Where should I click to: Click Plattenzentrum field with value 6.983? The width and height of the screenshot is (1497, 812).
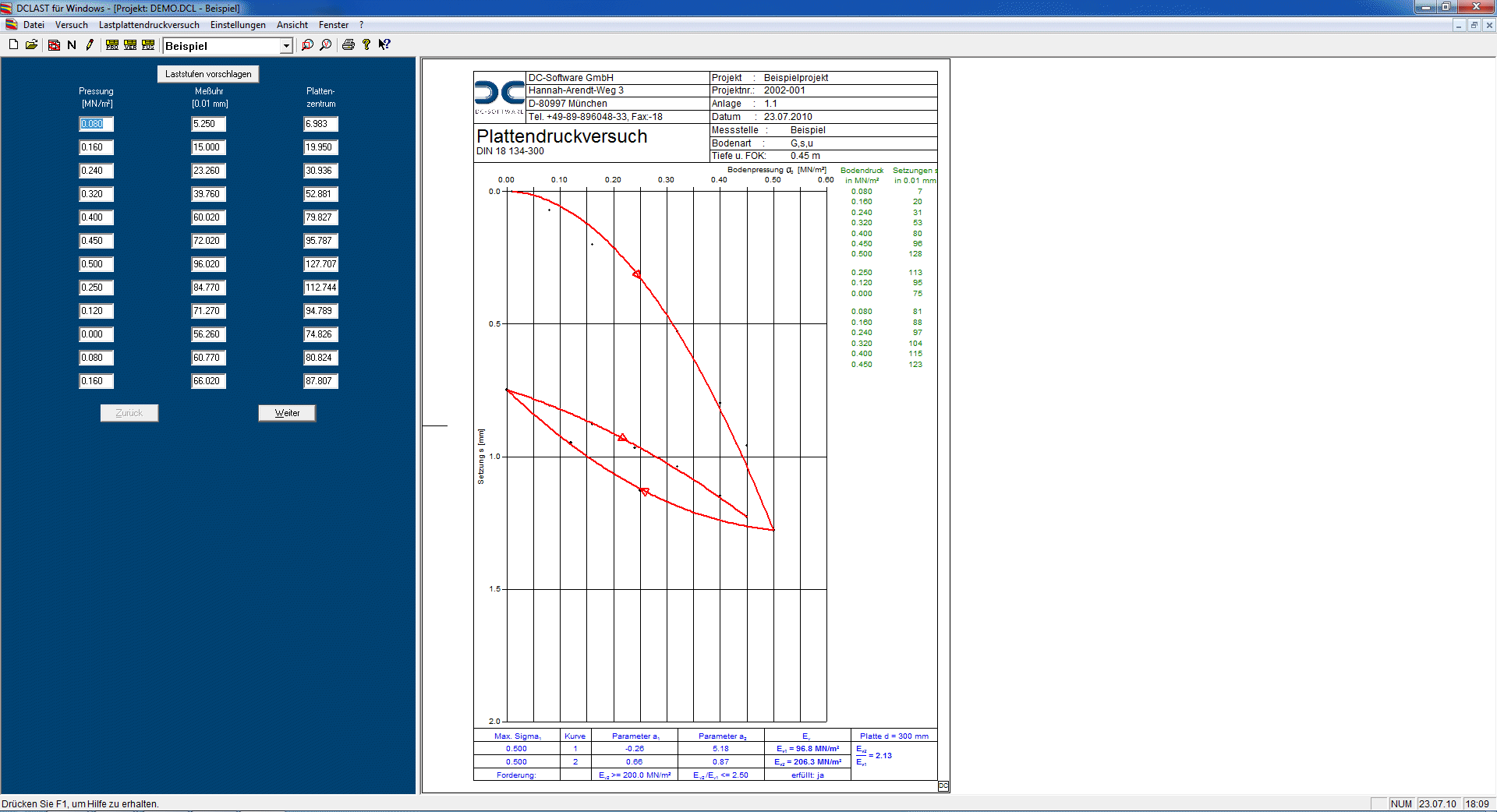(x=321, y=124)
